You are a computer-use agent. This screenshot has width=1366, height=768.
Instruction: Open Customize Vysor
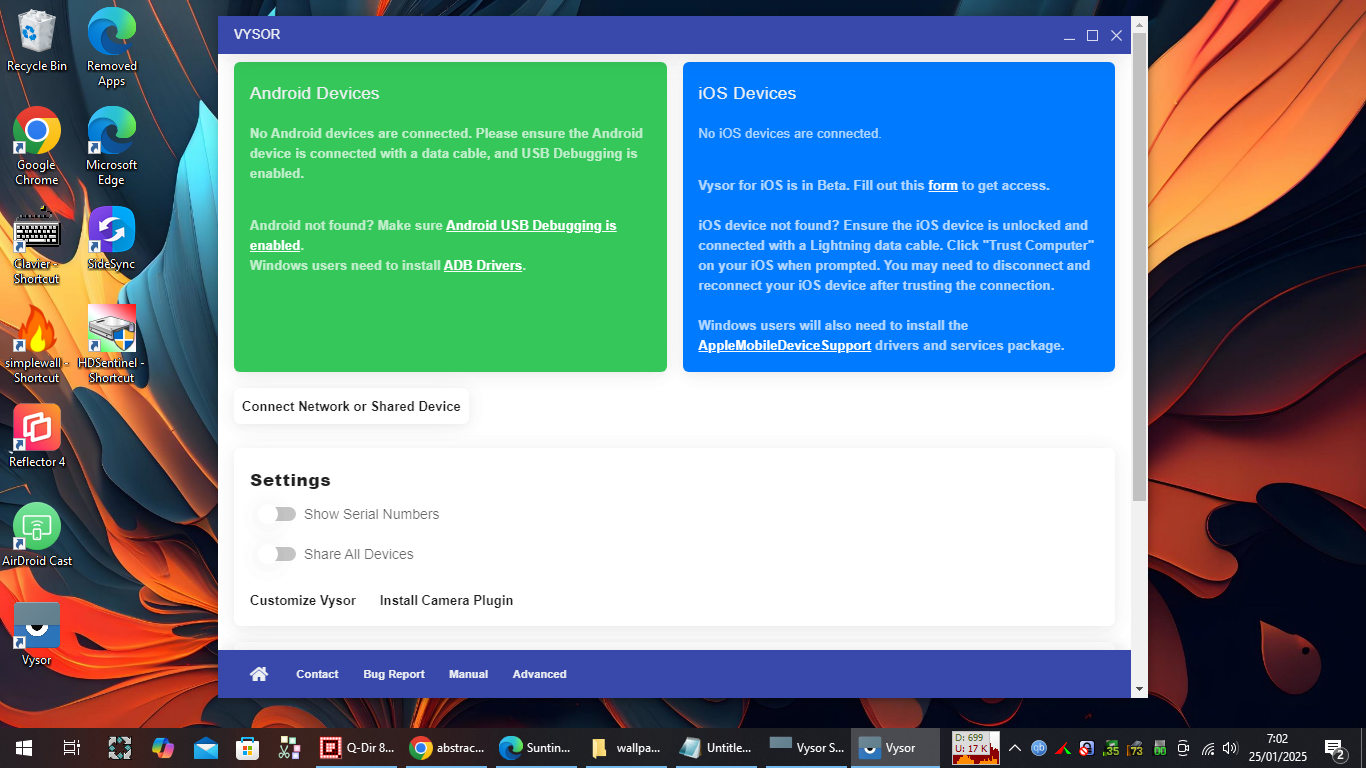(x=303, y=600)
